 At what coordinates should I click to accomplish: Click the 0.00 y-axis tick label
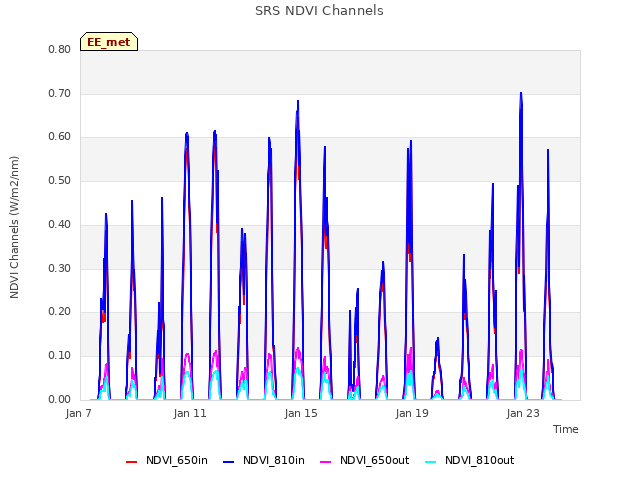coord(60,400)
